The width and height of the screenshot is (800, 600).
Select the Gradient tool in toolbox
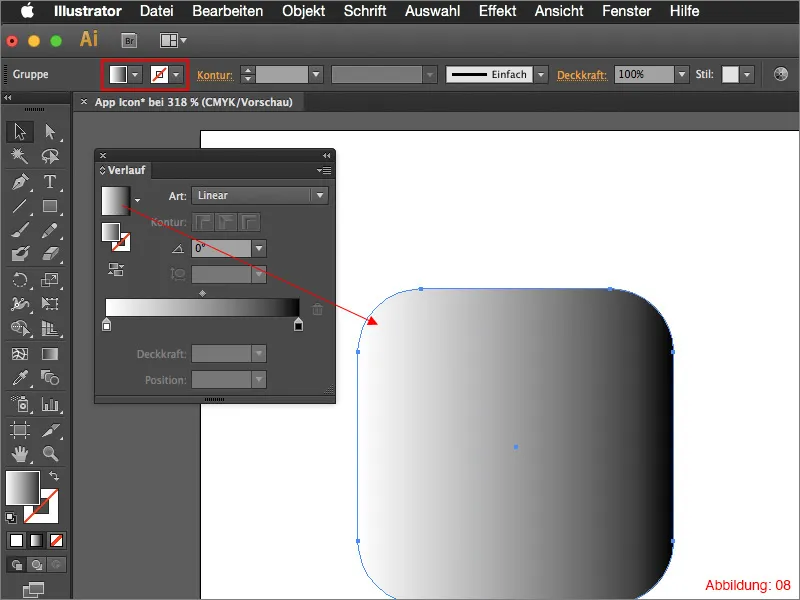coord(49,354)
